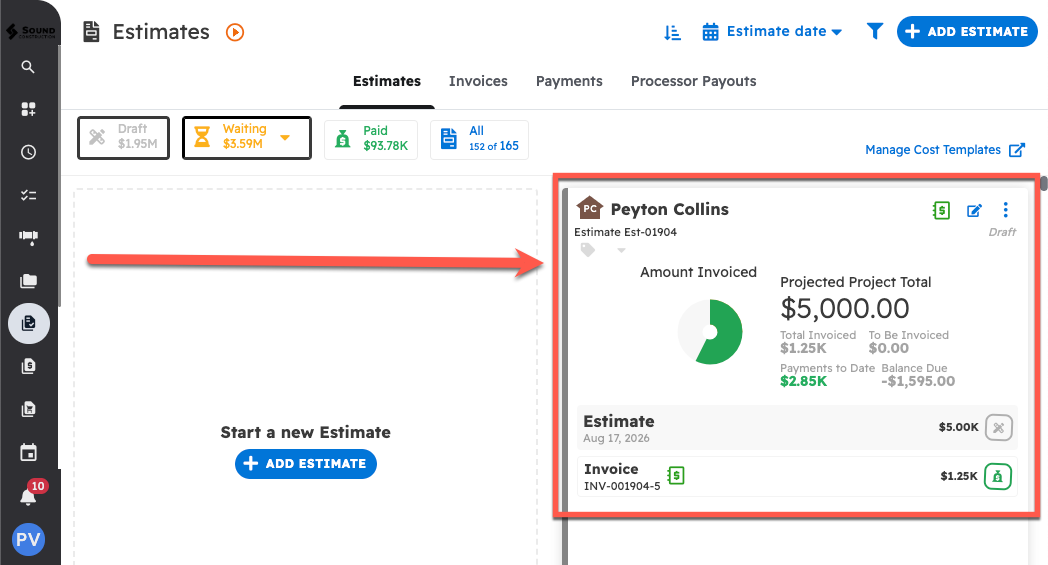This screenshot has width=1048, height=565.
Task: Toggle the Draft $1.95M status filter
Action: (123, 138)
